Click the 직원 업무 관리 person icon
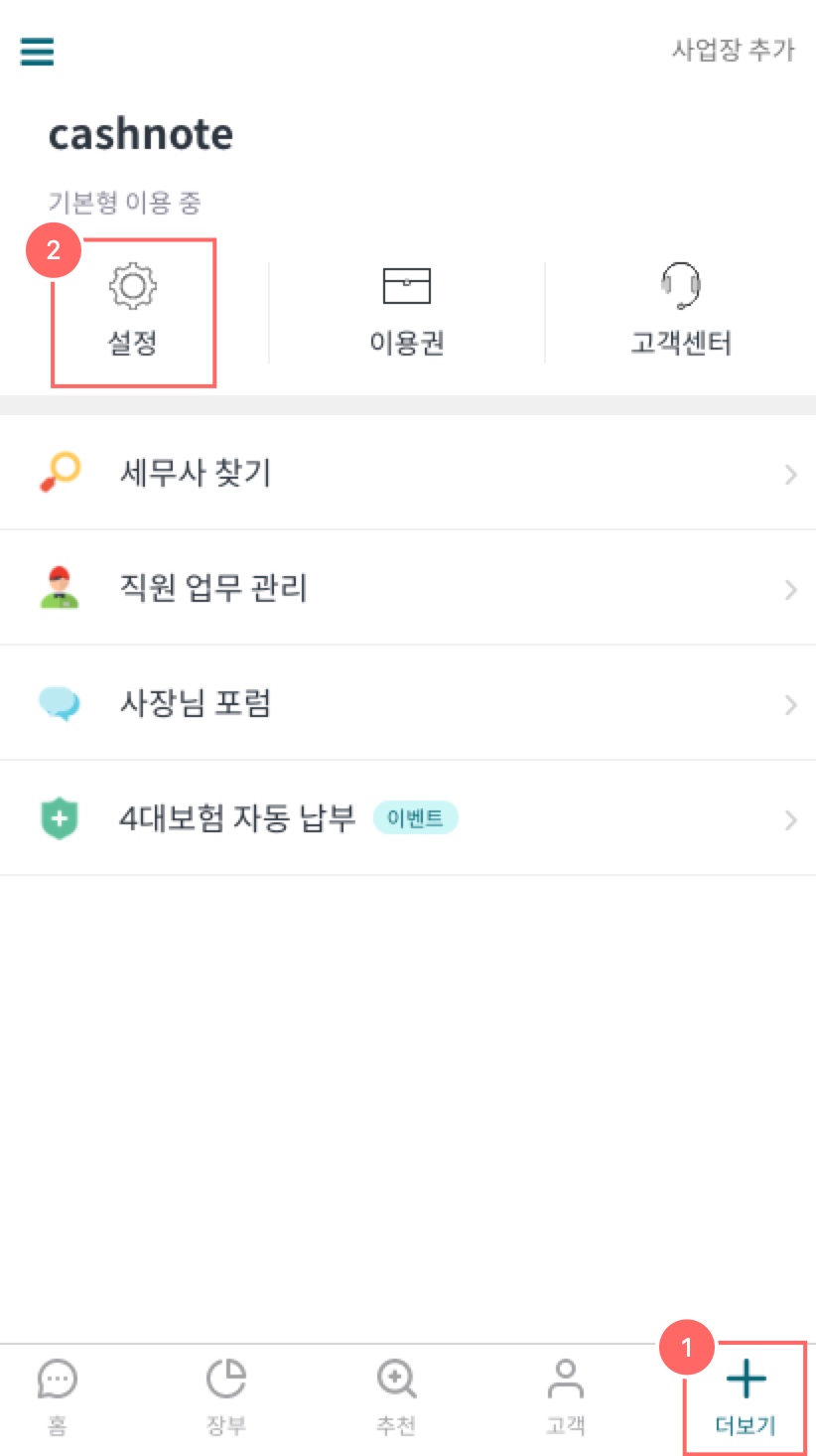816x1456 pixels. click(x=60, y=587)
